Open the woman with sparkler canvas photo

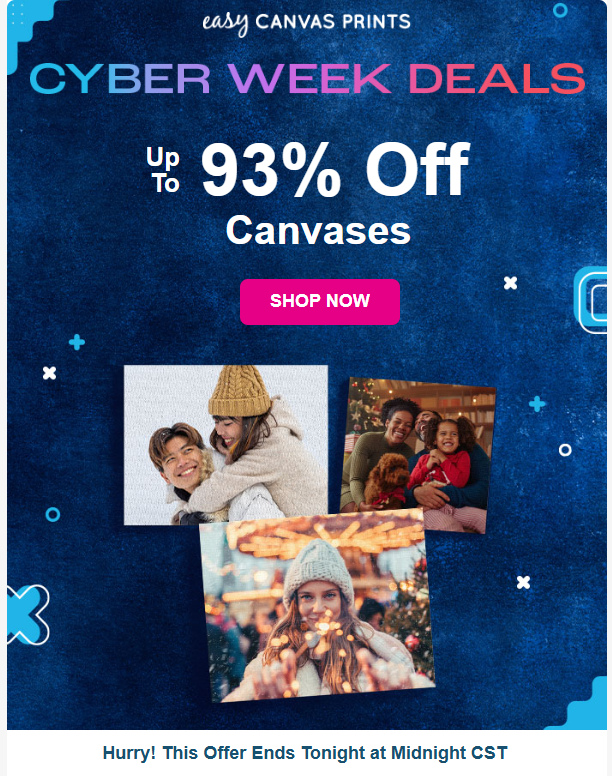[317, 605]
